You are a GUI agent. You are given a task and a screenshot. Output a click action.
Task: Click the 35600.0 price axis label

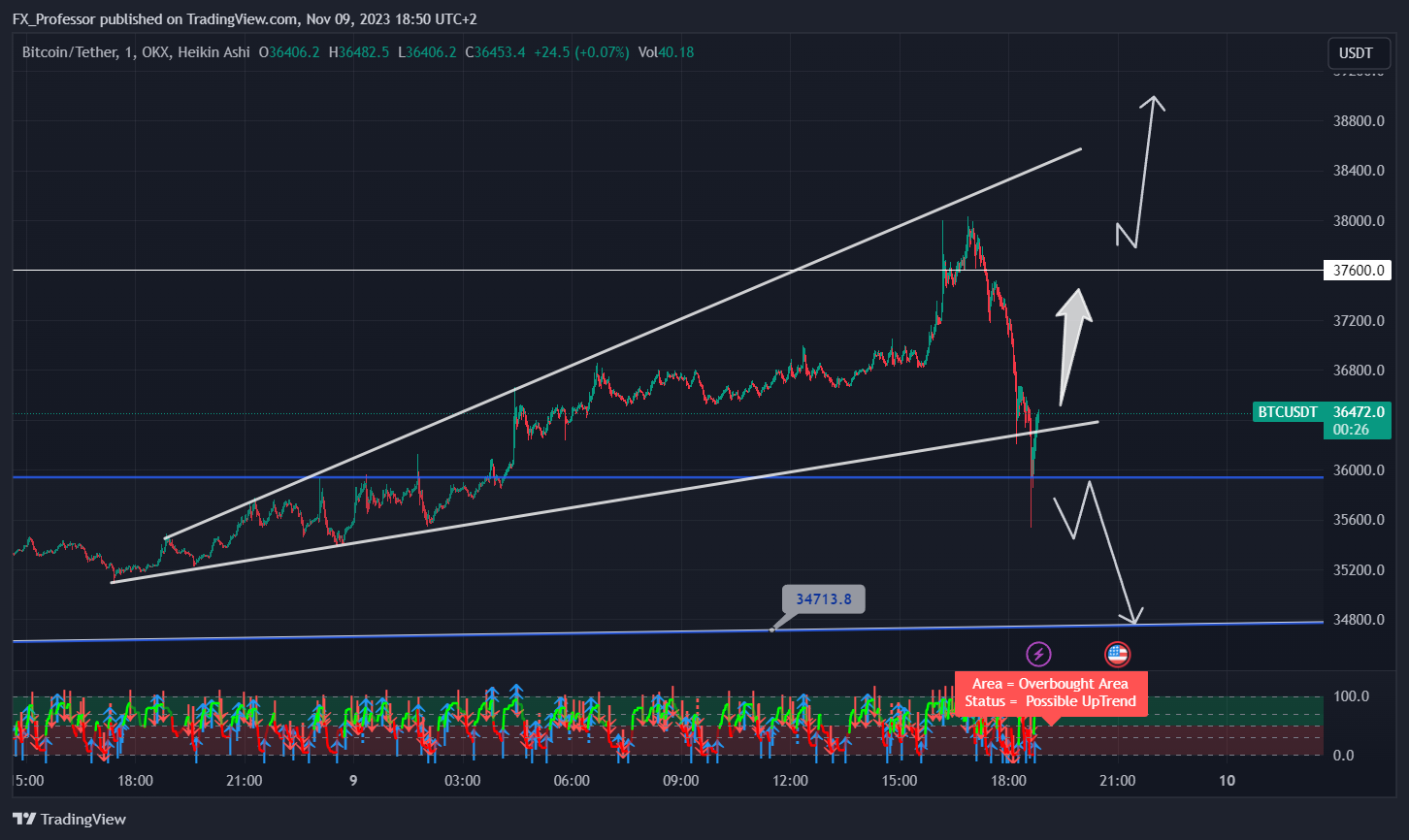1358,520
